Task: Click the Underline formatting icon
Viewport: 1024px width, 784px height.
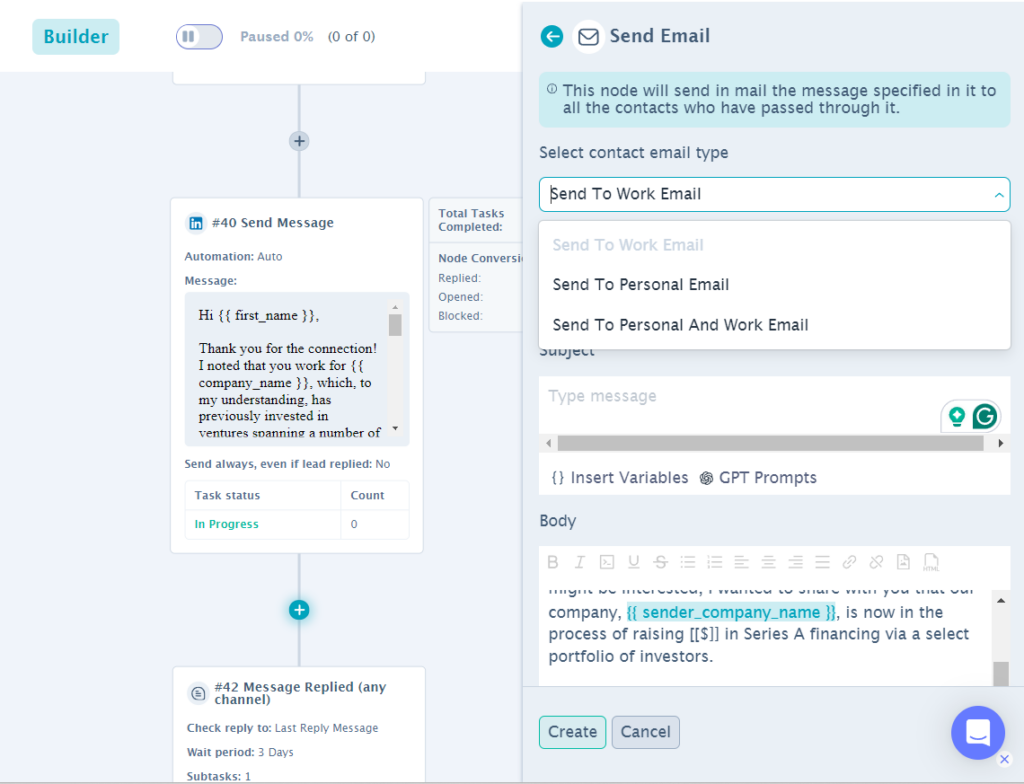Action: pyautogui.click(x=633, y=562)
